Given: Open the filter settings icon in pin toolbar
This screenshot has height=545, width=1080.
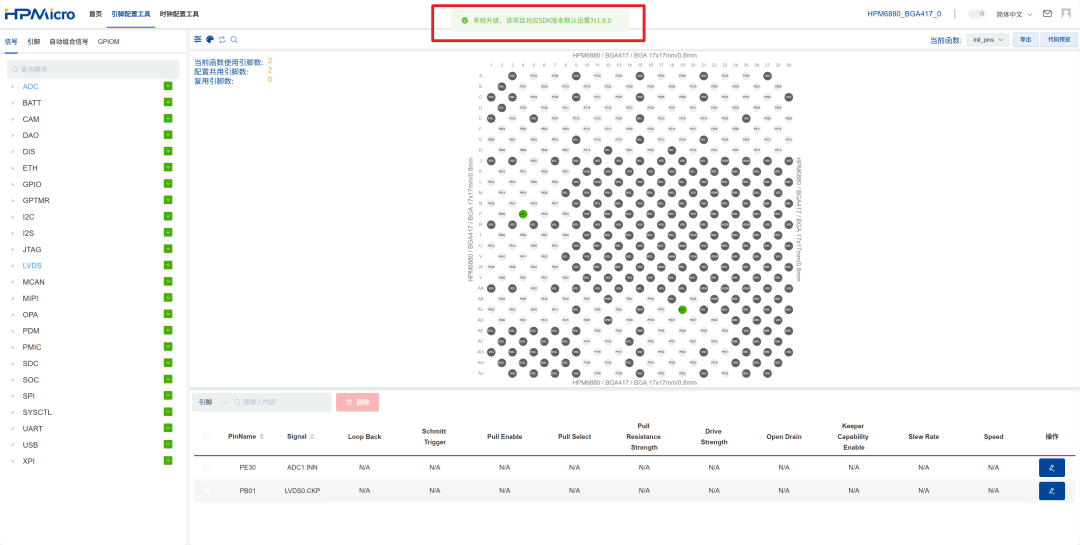Looking at the screenshot, I should (198, 40).
